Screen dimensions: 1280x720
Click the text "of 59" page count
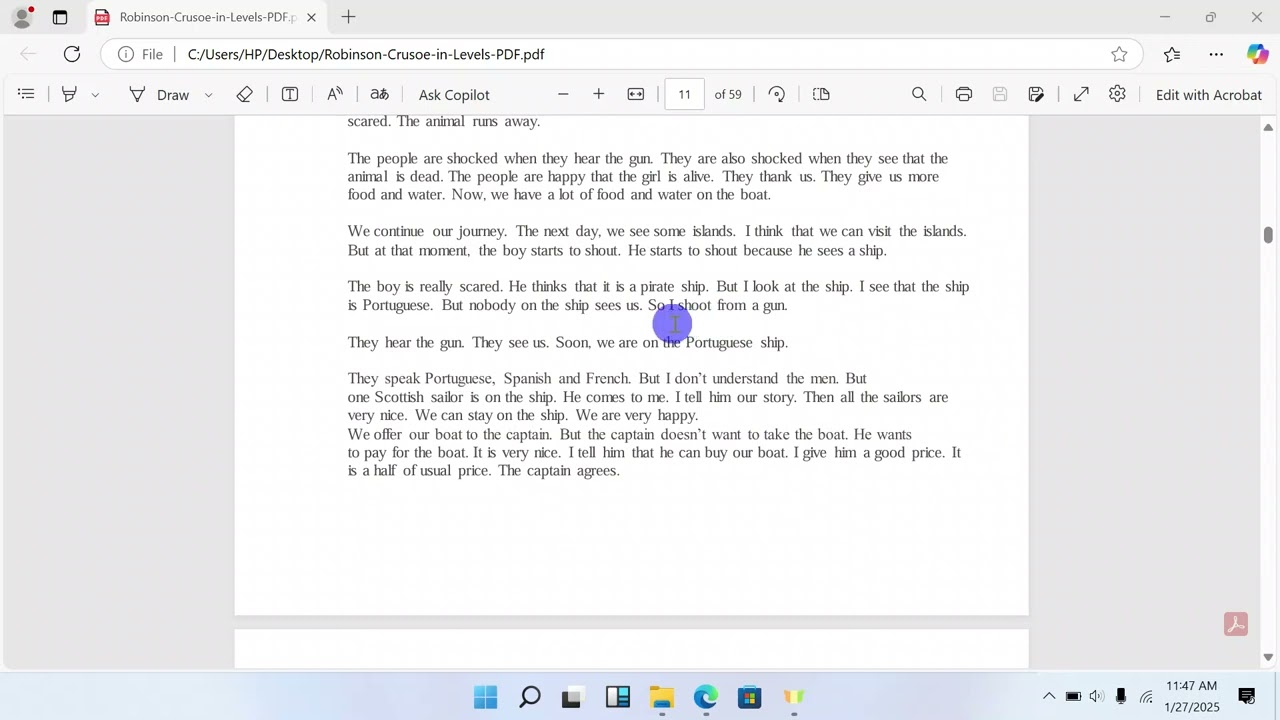point(728,94)
